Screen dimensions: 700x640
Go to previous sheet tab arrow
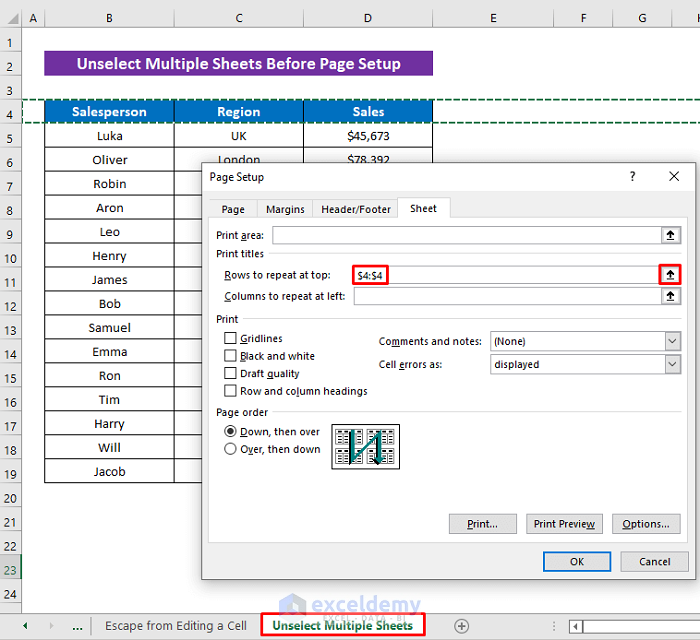(25, 626)
